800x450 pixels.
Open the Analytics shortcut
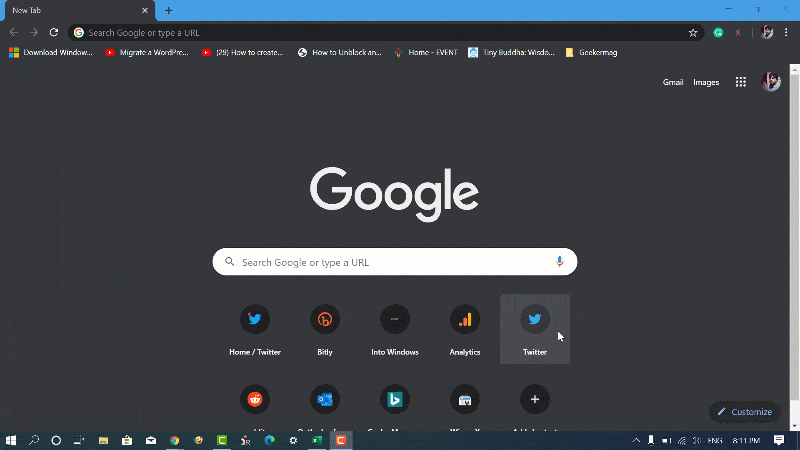coord(465,329)
